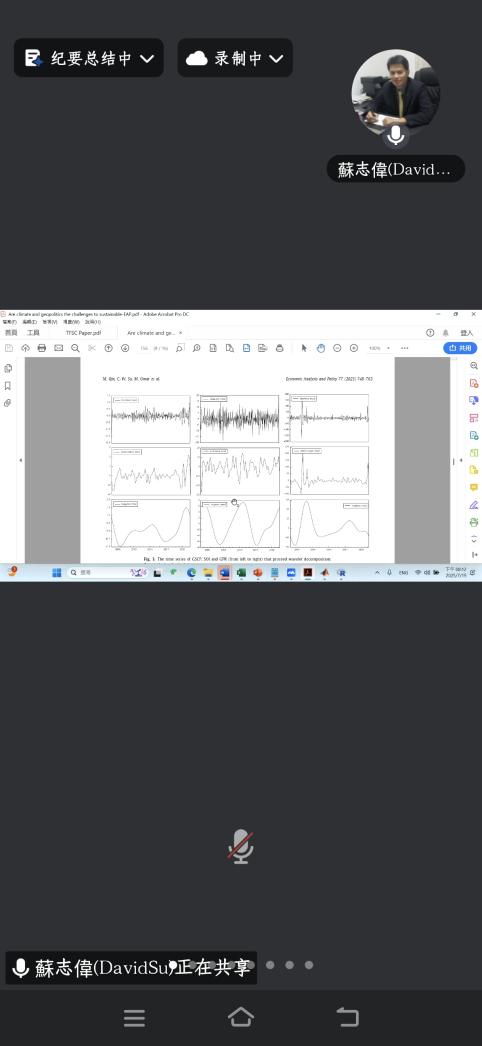Select the arrow selection tool in Acrobat
Viewport: 482px width, 1046px height.
pyautogui.click(x=304, y=348)
